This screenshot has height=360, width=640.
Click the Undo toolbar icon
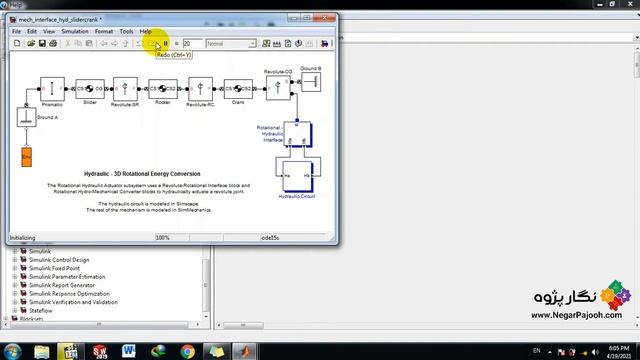pyautogui.click(x=140, y=43)
